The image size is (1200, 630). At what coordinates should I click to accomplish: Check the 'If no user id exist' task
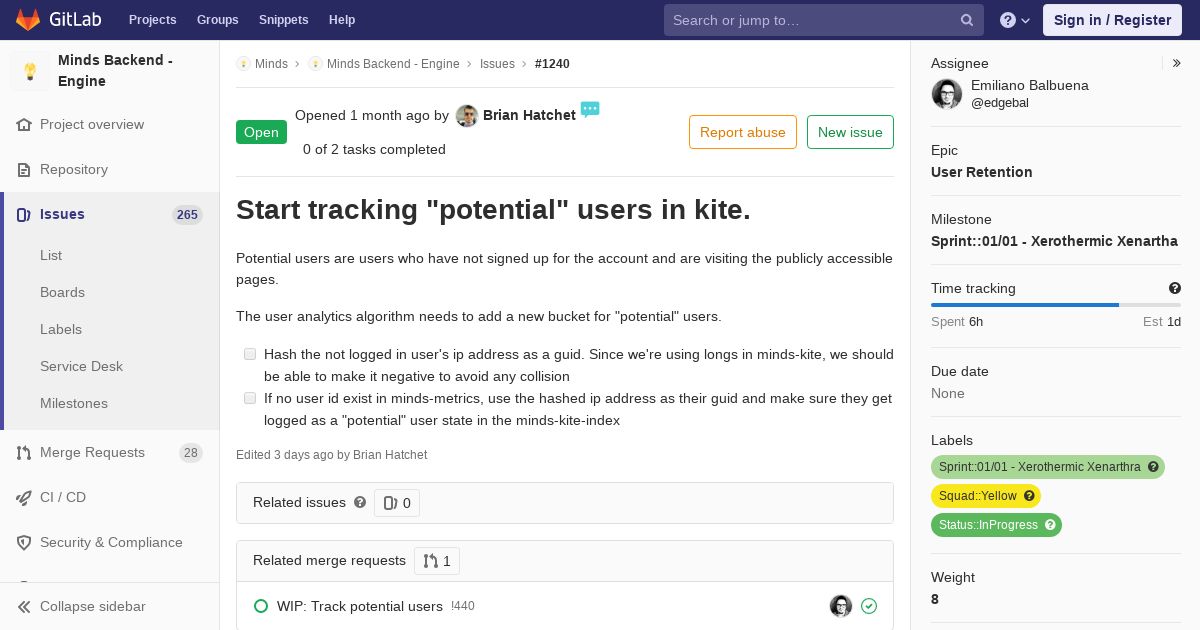point(250,398)
